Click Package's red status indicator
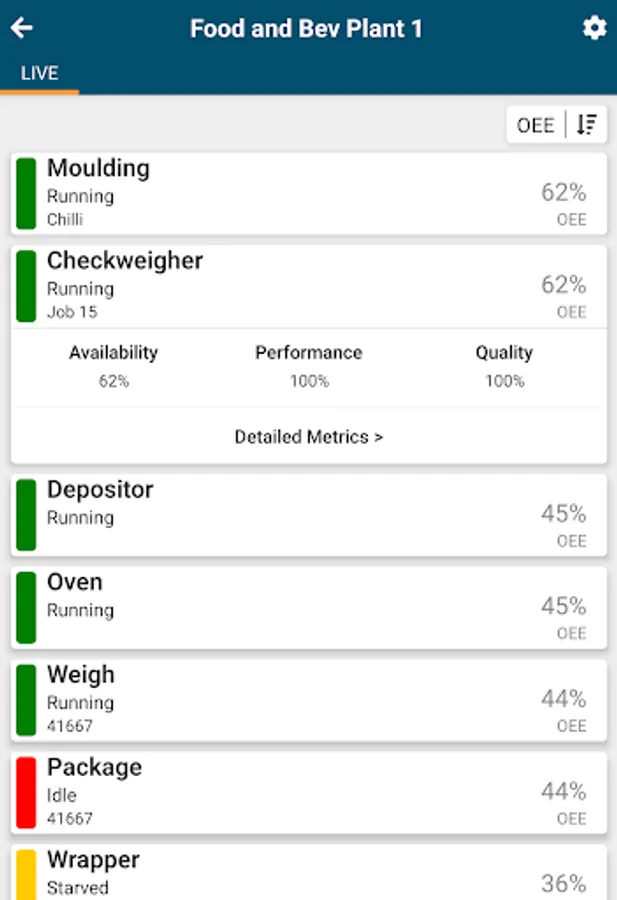The width and height of the screenshot is (617, 900). [x=26, y=792]
